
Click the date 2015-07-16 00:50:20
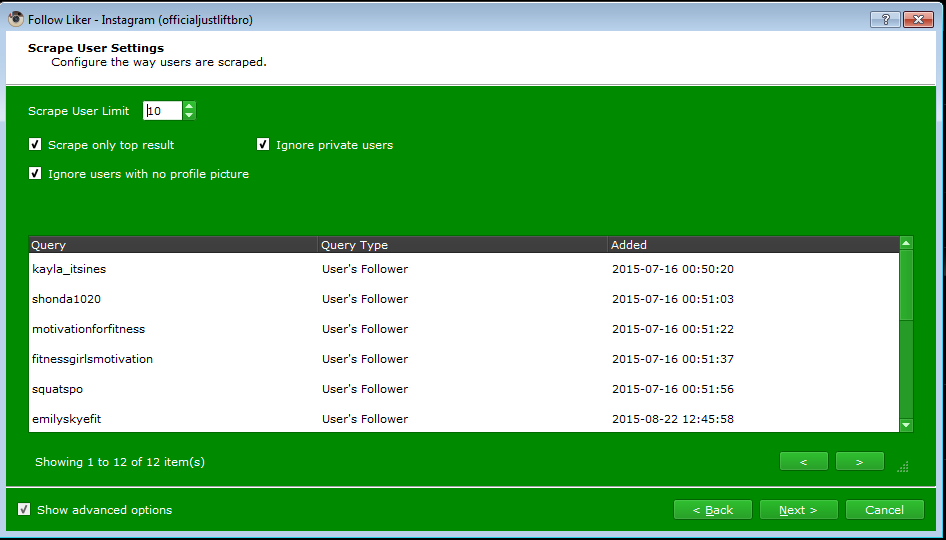(x=673, y=269)
